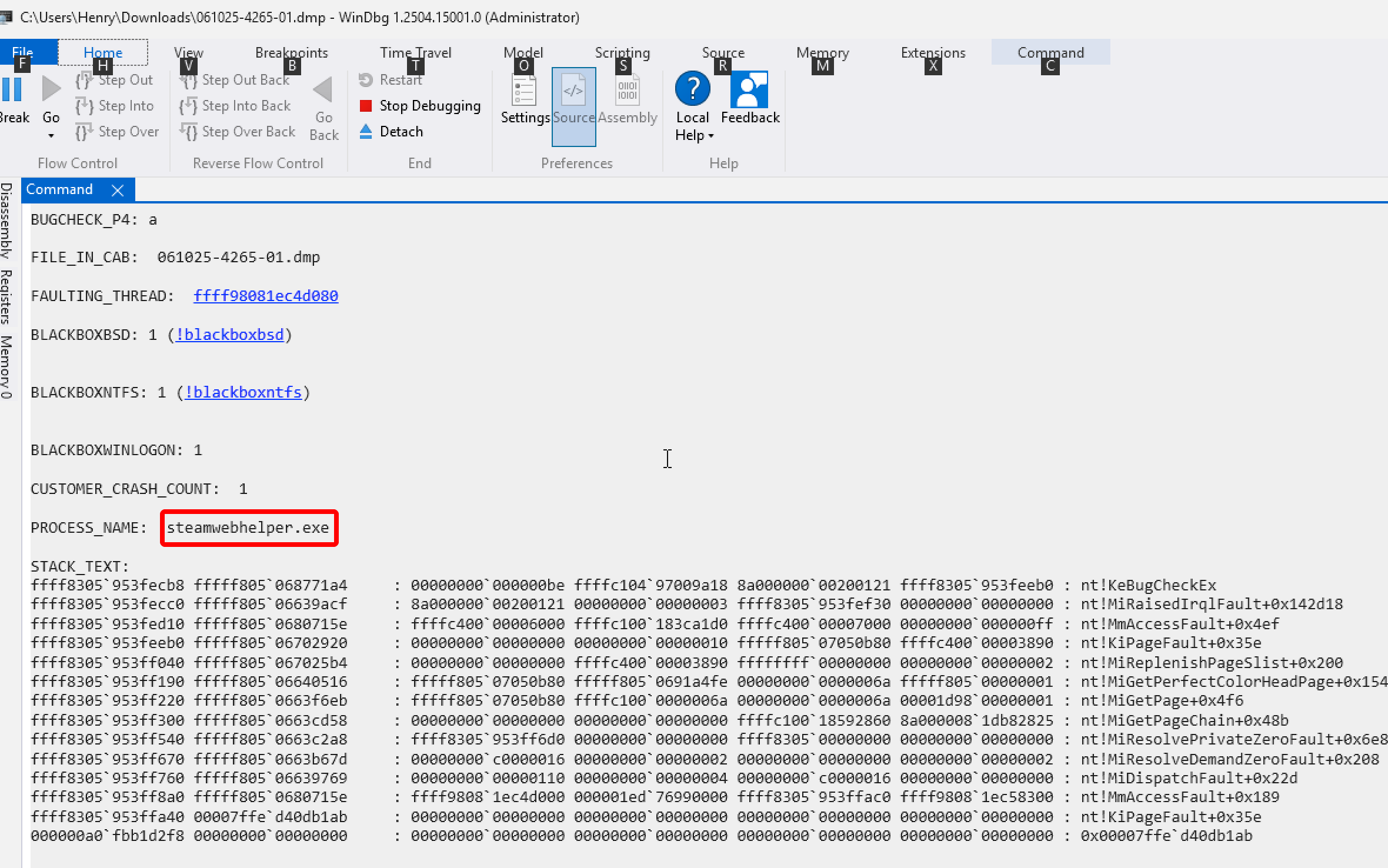Click Step Over Back button
This screenshot has width=1388, height=868.
click(238, 132)
